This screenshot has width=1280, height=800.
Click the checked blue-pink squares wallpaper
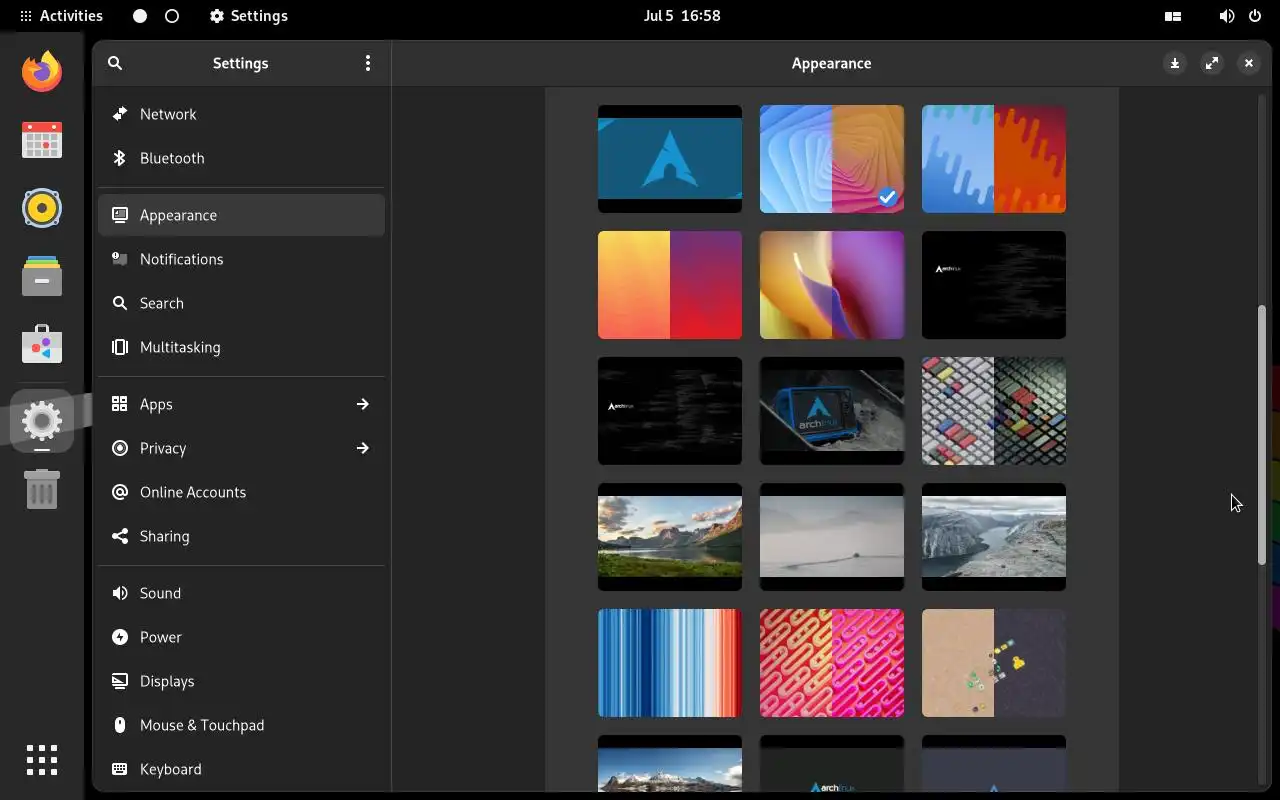tap(832, 159)
